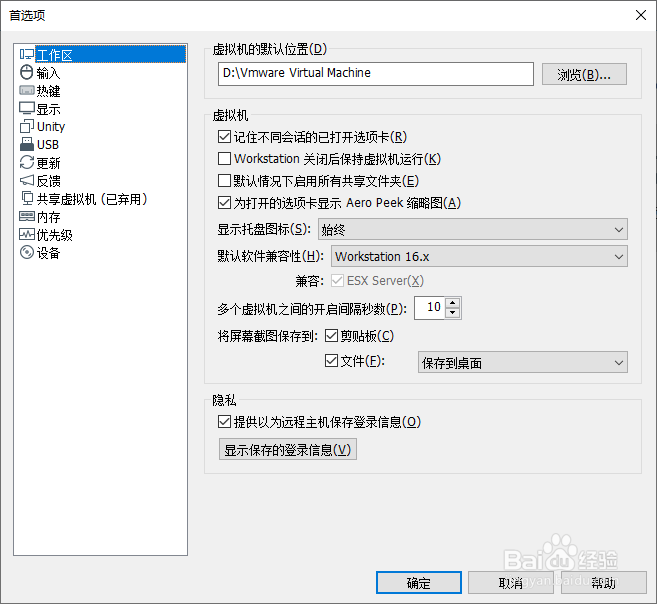
Task: Open the 内存 preferences category
Action: [48, 217]
